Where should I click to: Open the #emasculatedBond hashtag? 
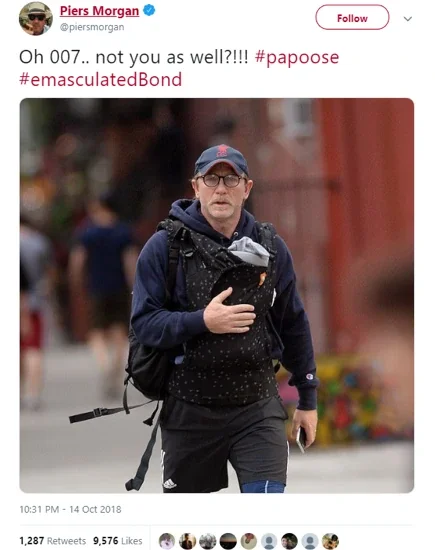[101, 79]
